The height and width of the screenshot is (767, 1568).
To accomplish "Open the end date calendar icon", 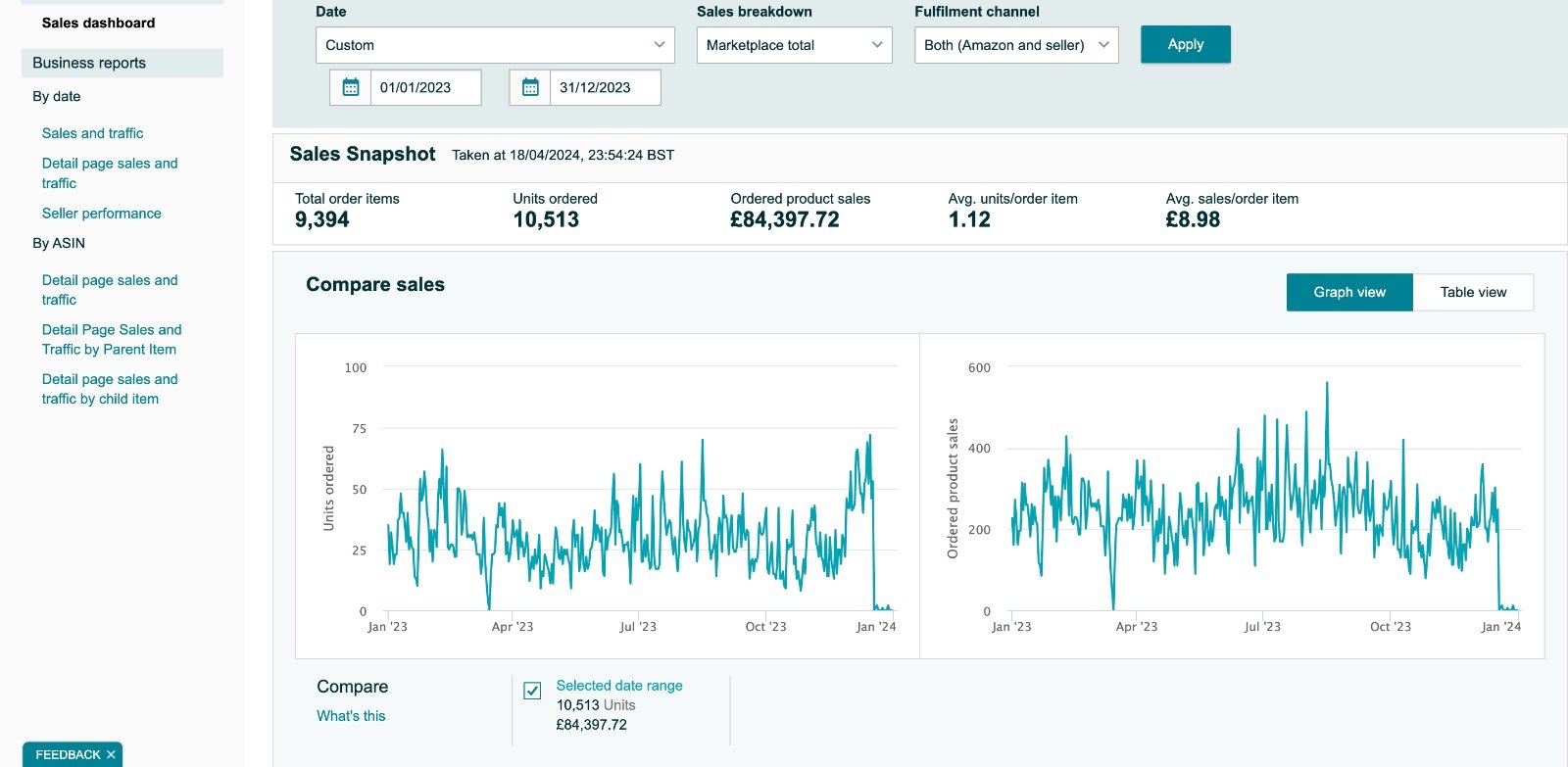I will 530,87.
